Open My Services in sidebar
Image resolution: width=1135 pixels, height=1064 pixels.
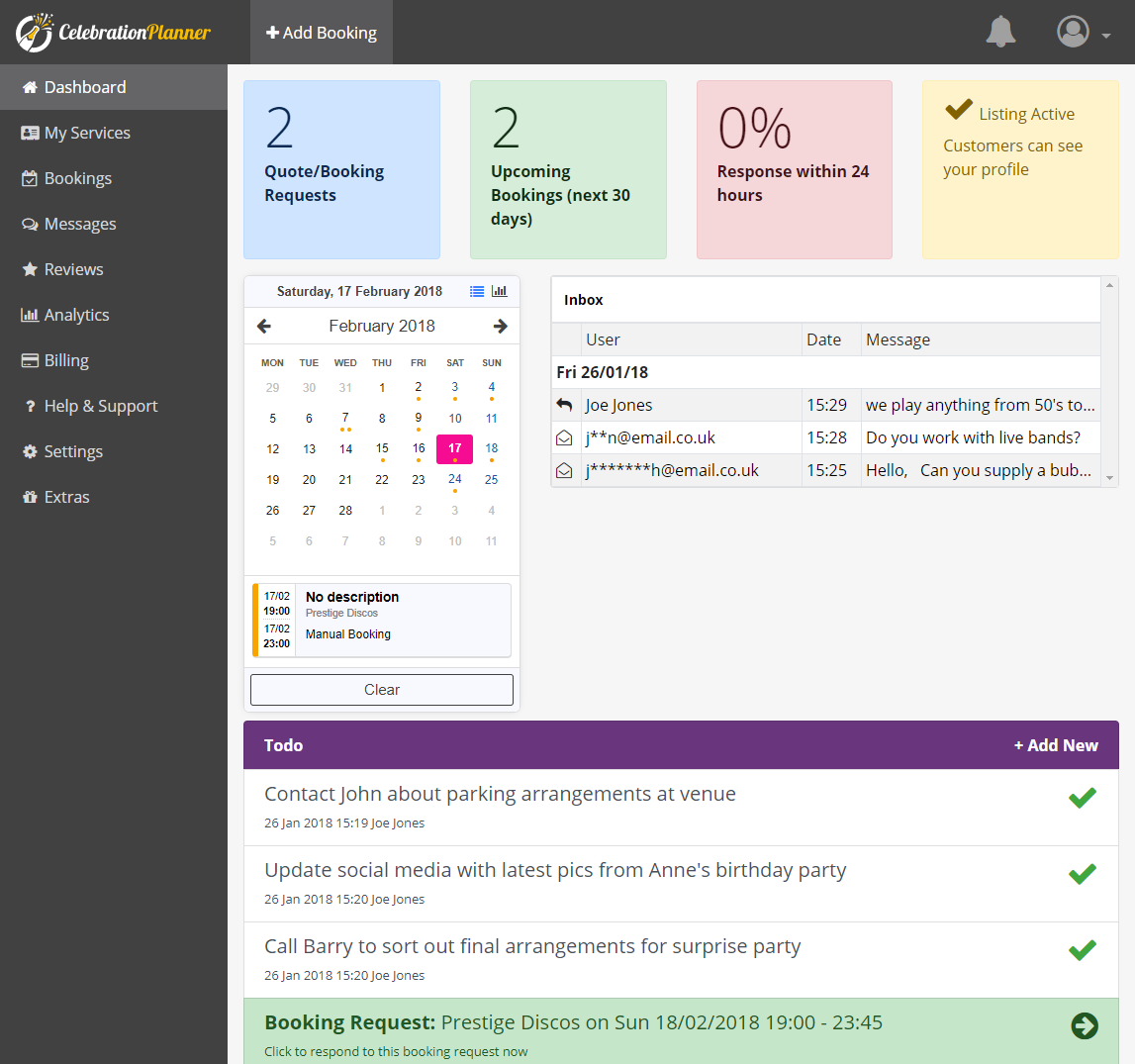(x=87, y=133)
